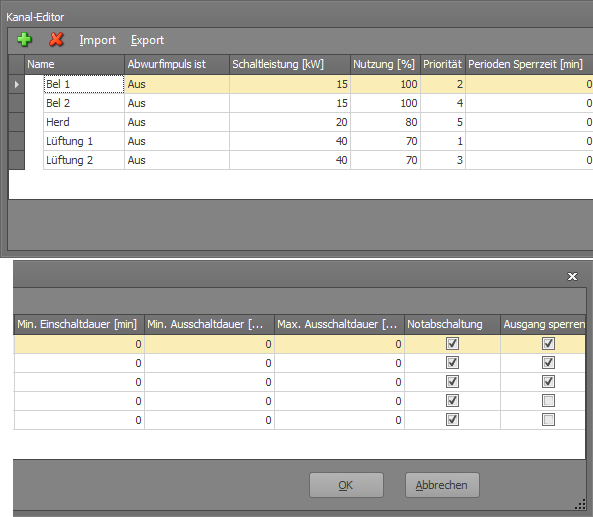Select Schaltleistung value 20 for Herd
Viewport: 593px width, 517px height.
point(290,122)
